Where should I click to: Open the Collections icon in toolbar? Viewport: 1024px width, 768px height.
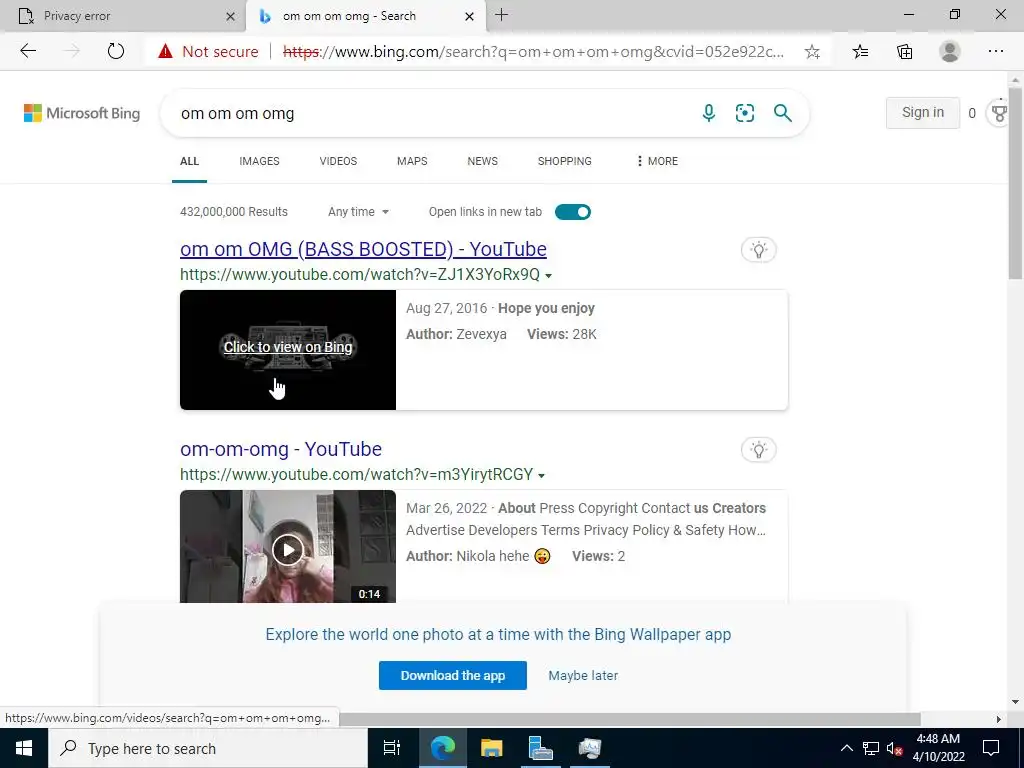[904, 52]
